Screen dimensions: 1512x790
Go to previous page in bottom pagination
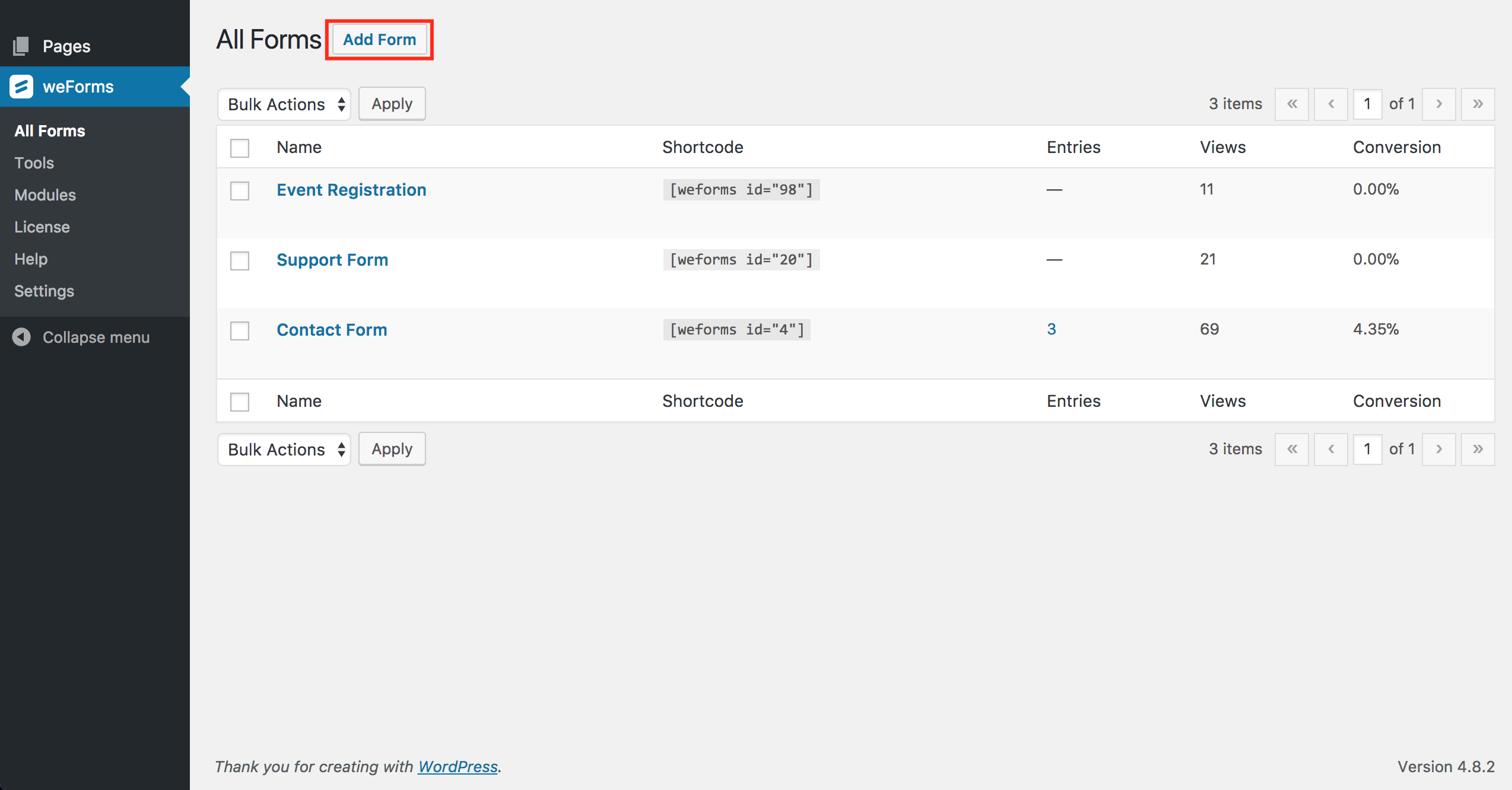tap(1331, 450)
